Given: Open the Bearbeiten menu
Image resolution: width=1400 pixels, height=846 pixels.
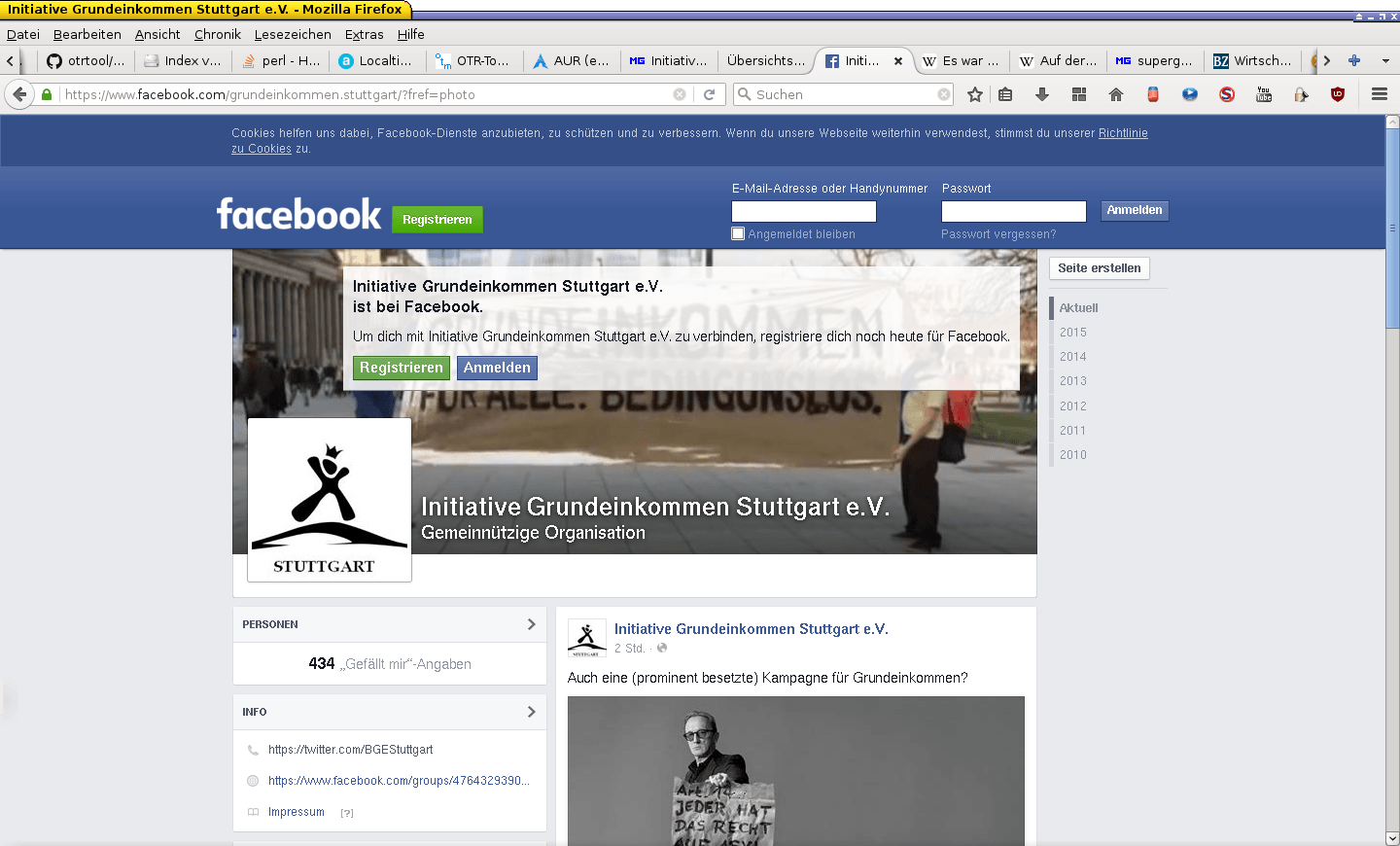Looking at the screenshot, I should (x=87, y=34).
